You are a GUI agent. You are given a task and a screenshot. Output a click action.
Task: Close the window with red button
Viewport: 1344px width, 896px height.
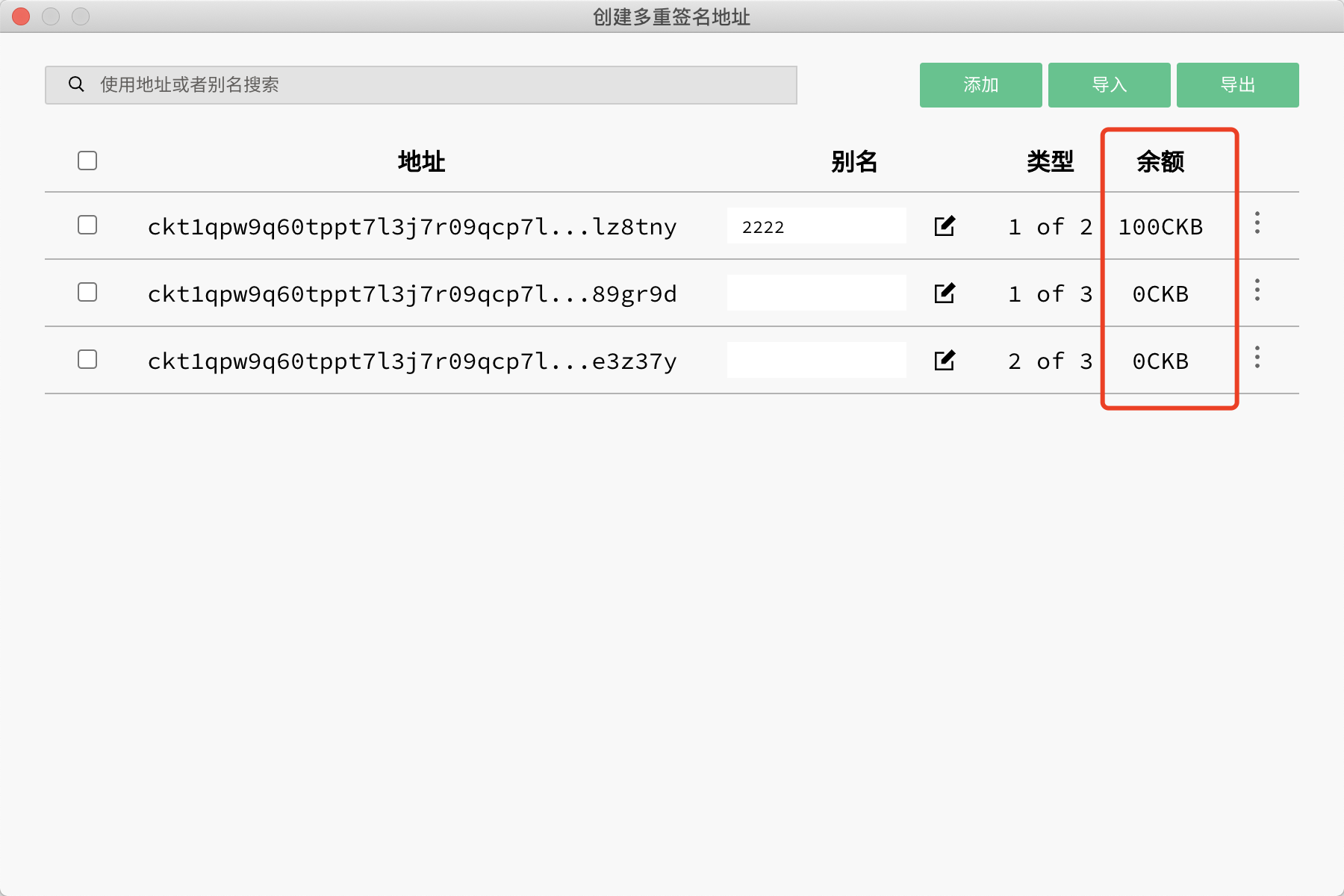click(21, 16)
